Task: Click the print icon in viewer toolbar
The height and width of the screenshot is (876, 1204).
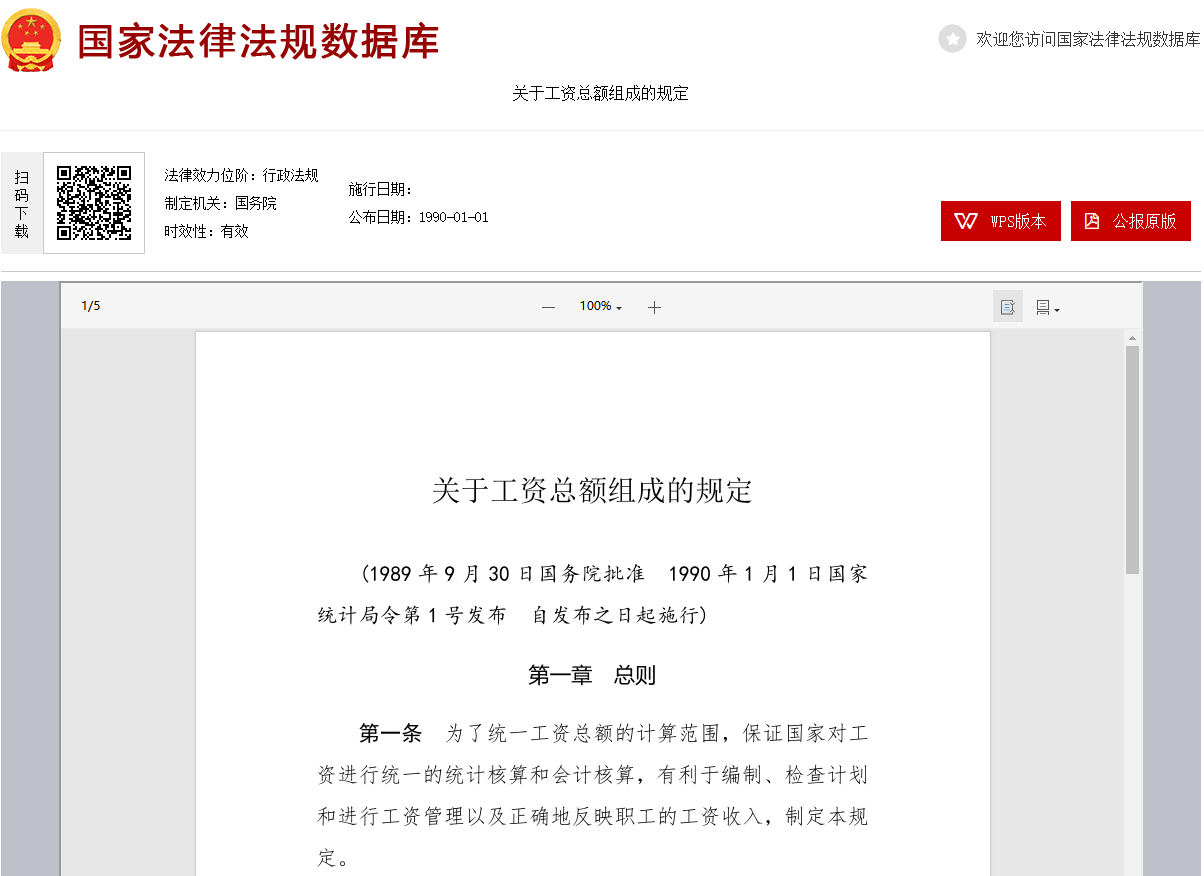Action: [x=1043, y=306]
